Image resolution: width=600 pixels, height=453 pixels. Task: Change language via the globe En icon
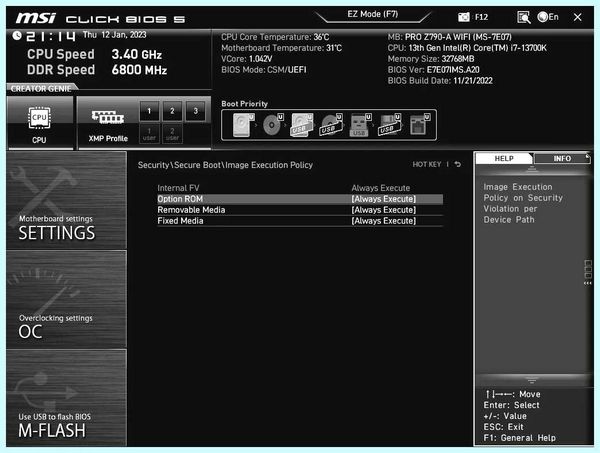(x=548, y=17)
